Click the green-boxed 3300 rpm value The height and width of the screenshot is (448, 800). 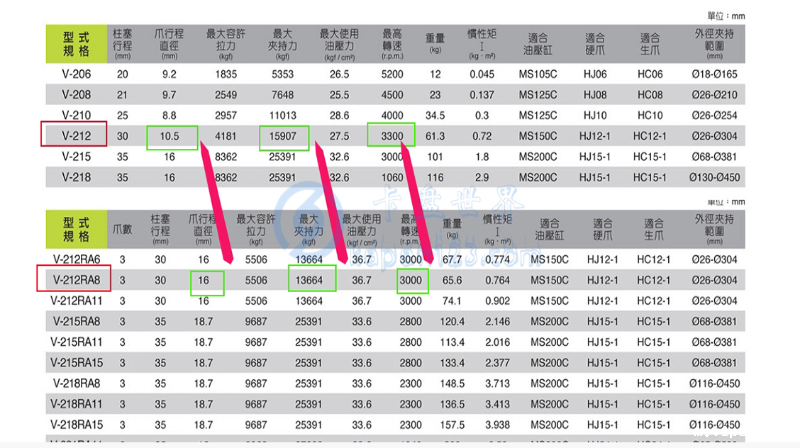390,135
